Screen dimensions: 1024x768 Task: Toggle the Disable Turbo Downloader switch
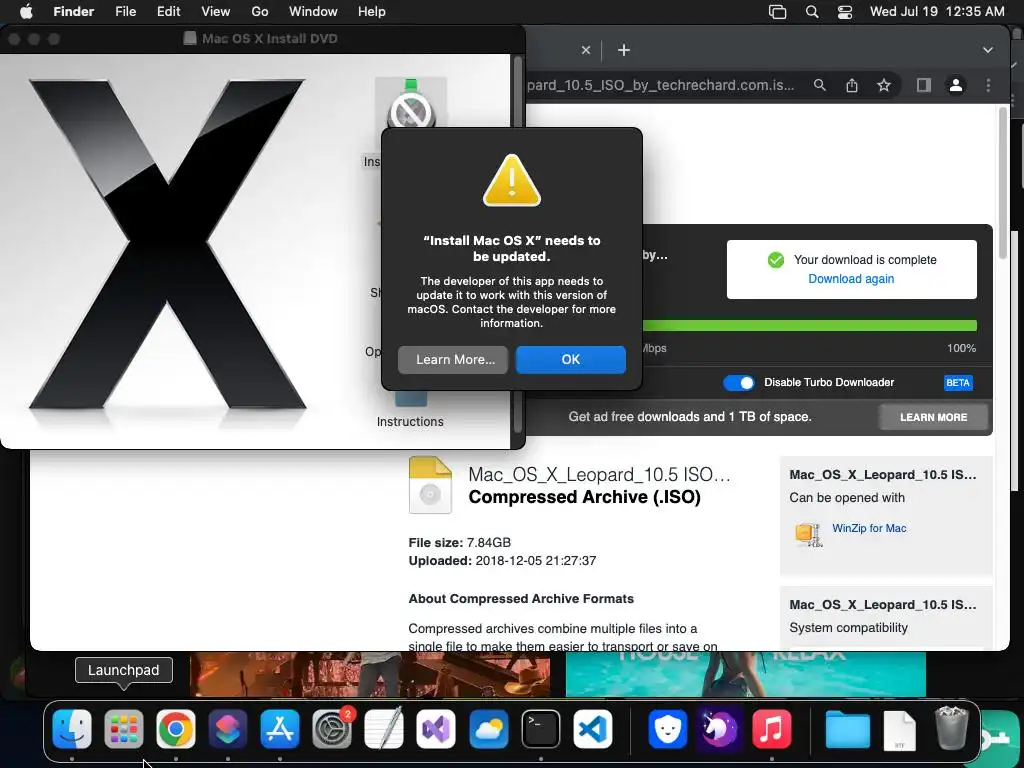[x=739, y=383]
